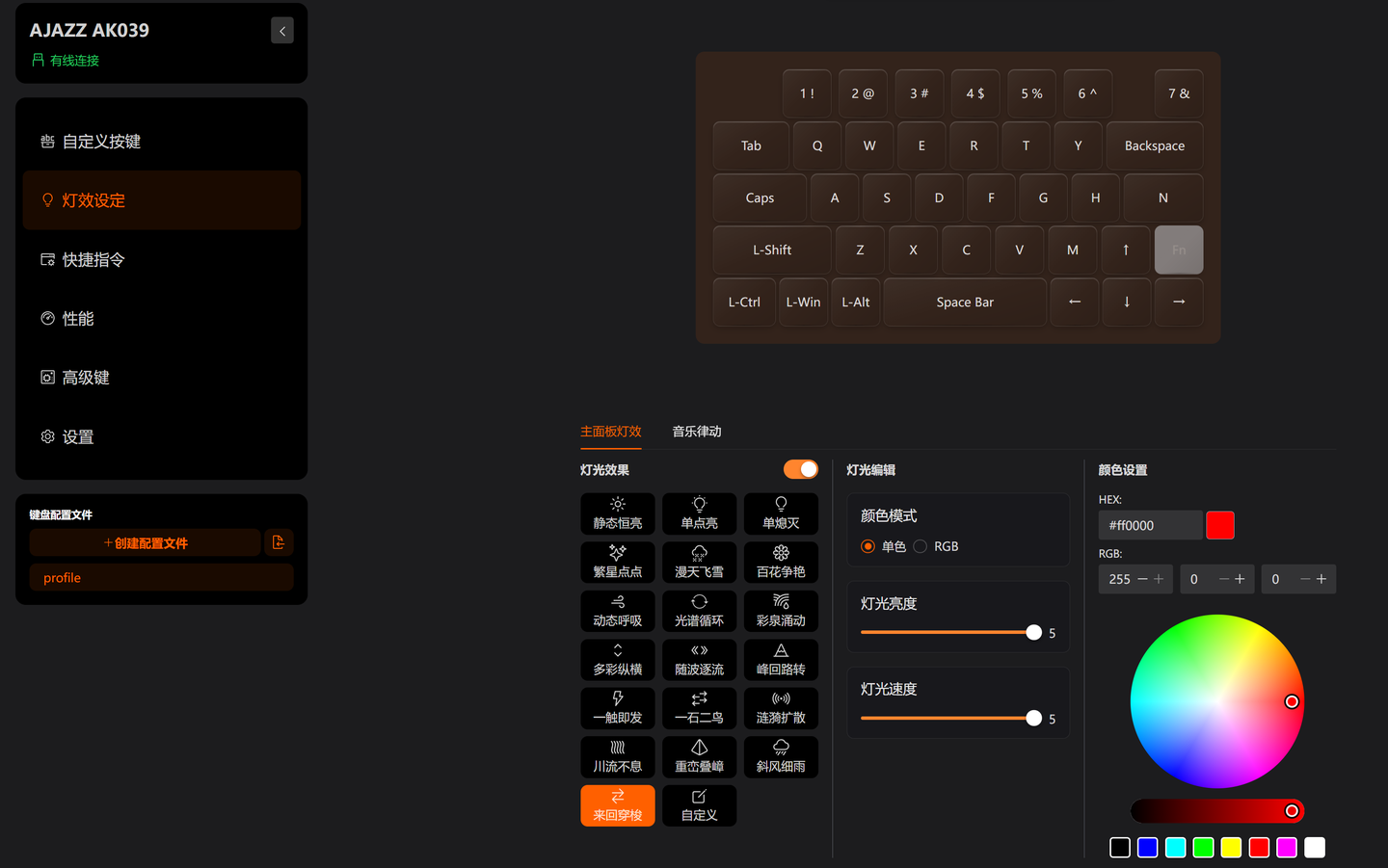The height and width of the screenshot is (868, 1388).
Task: Click the 创建配置文件 button
Action: [146, 542]
